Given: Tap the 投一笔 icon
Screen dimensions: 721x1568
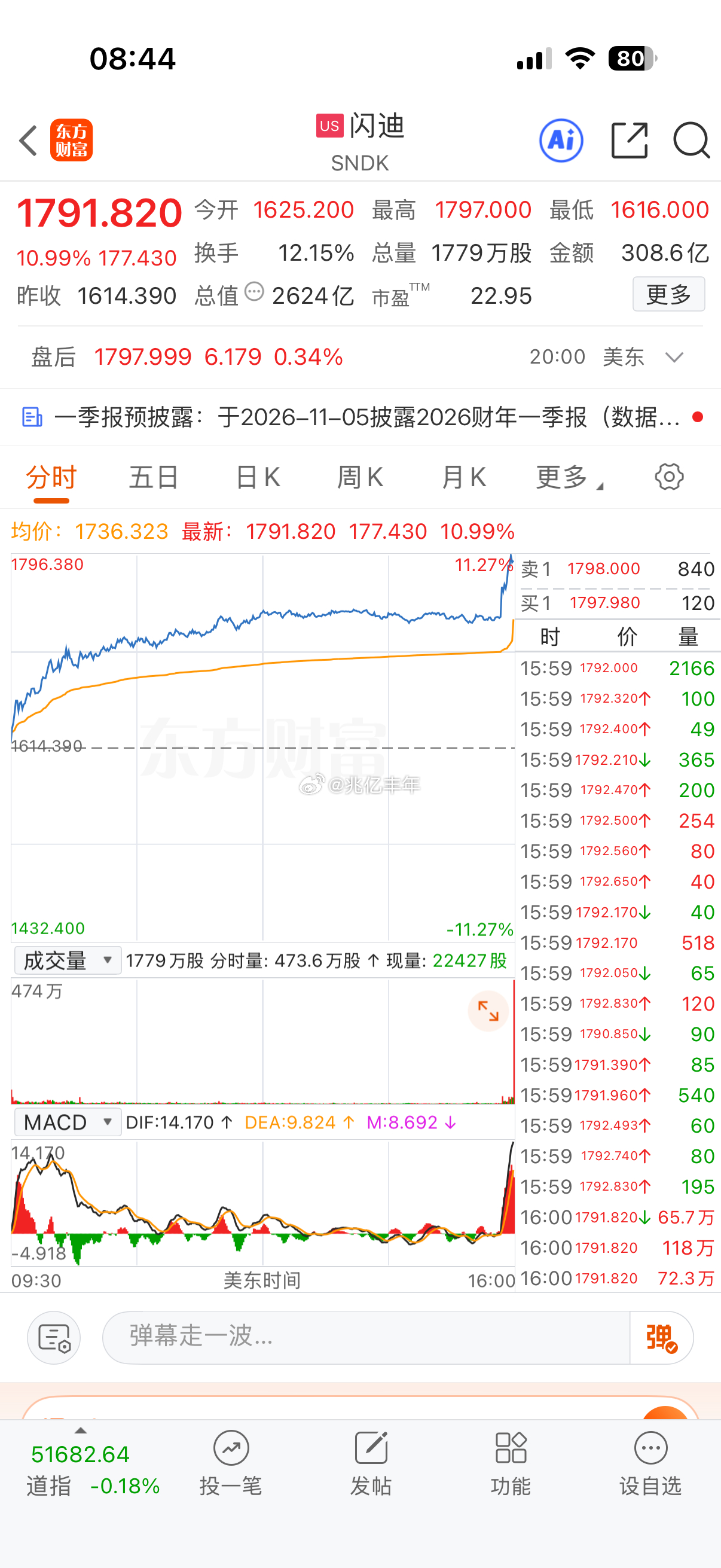Looking at the screenshot, I should click(231, 1447).
